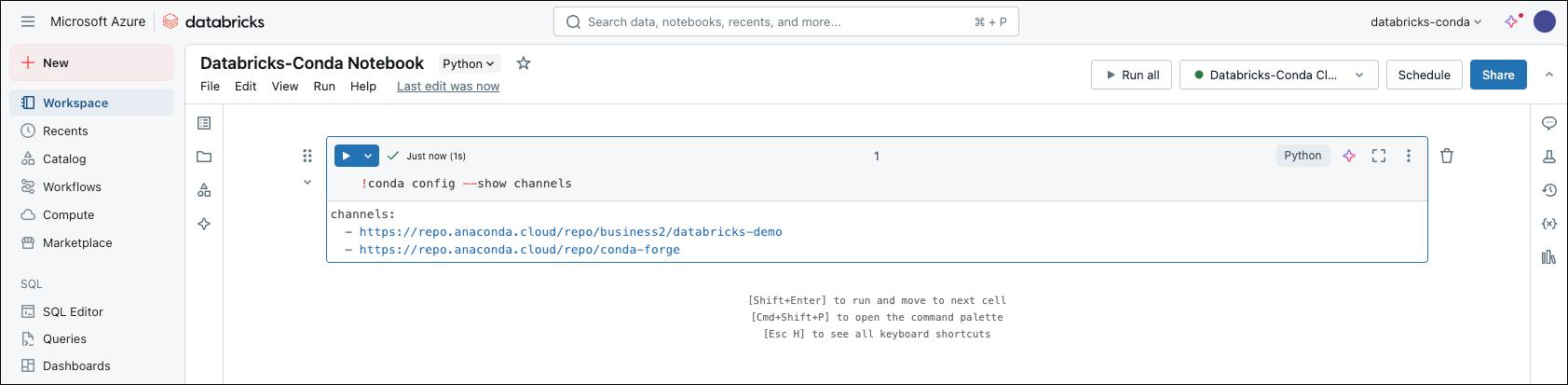Delete the cell with trash icon
The image size is (1568, 385).
tap(1447, 156)
